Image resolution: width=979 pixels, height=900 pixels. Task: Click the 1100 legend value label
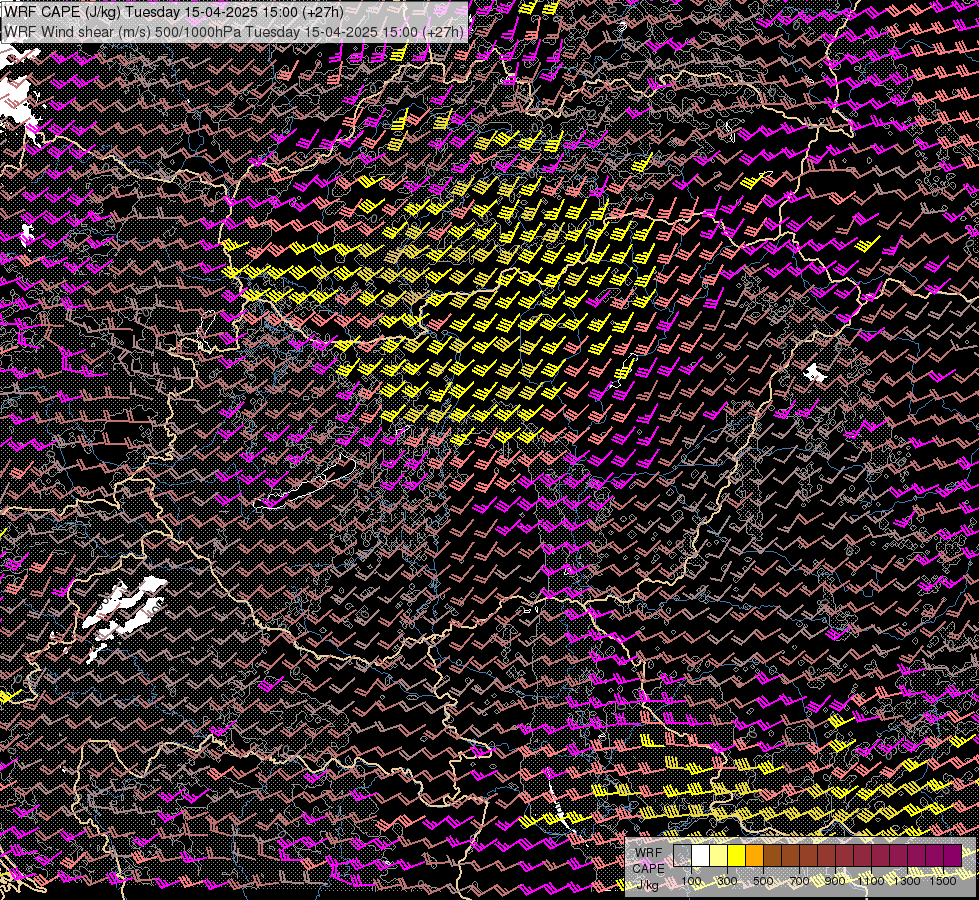click(x=871, y=881)
